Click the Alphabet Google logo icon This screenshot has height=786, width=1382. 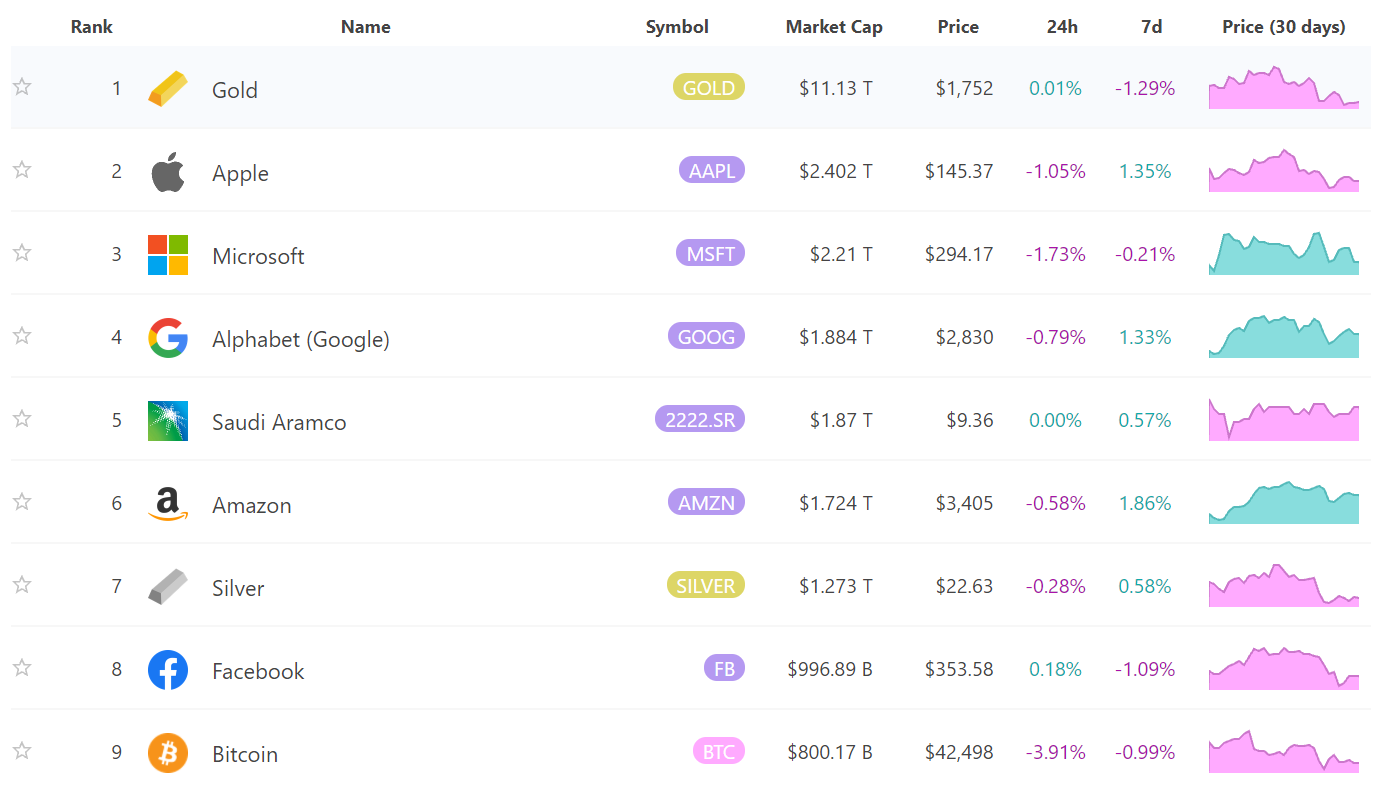coord(168,338)
